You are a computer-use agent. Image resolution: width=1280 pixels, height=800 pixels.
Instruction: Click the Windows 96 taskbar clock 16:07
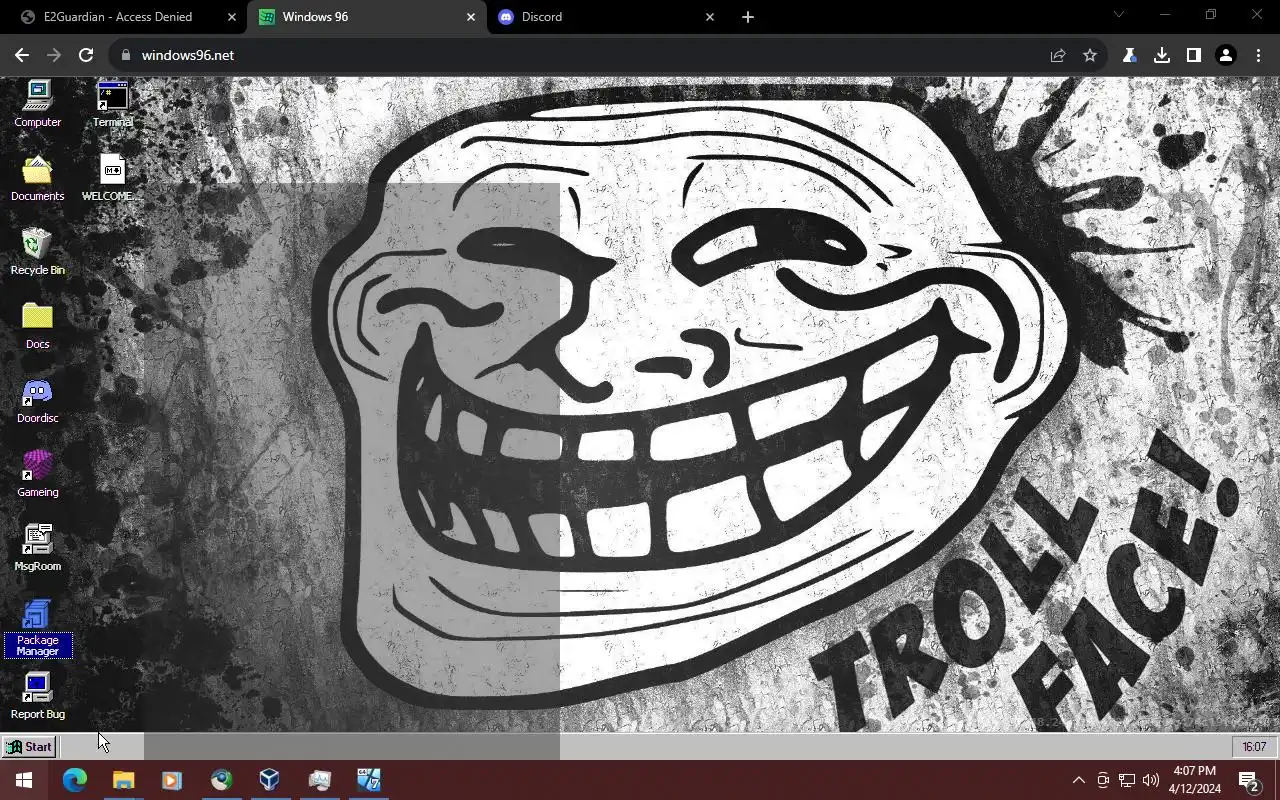click(x=1254, y=746)
